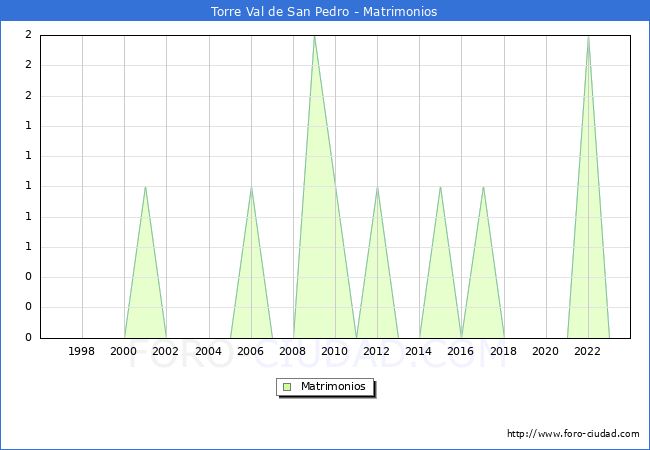The image size is (650, 450).
Task: Click the 2002 x-axis label
Action: (167, 351)
